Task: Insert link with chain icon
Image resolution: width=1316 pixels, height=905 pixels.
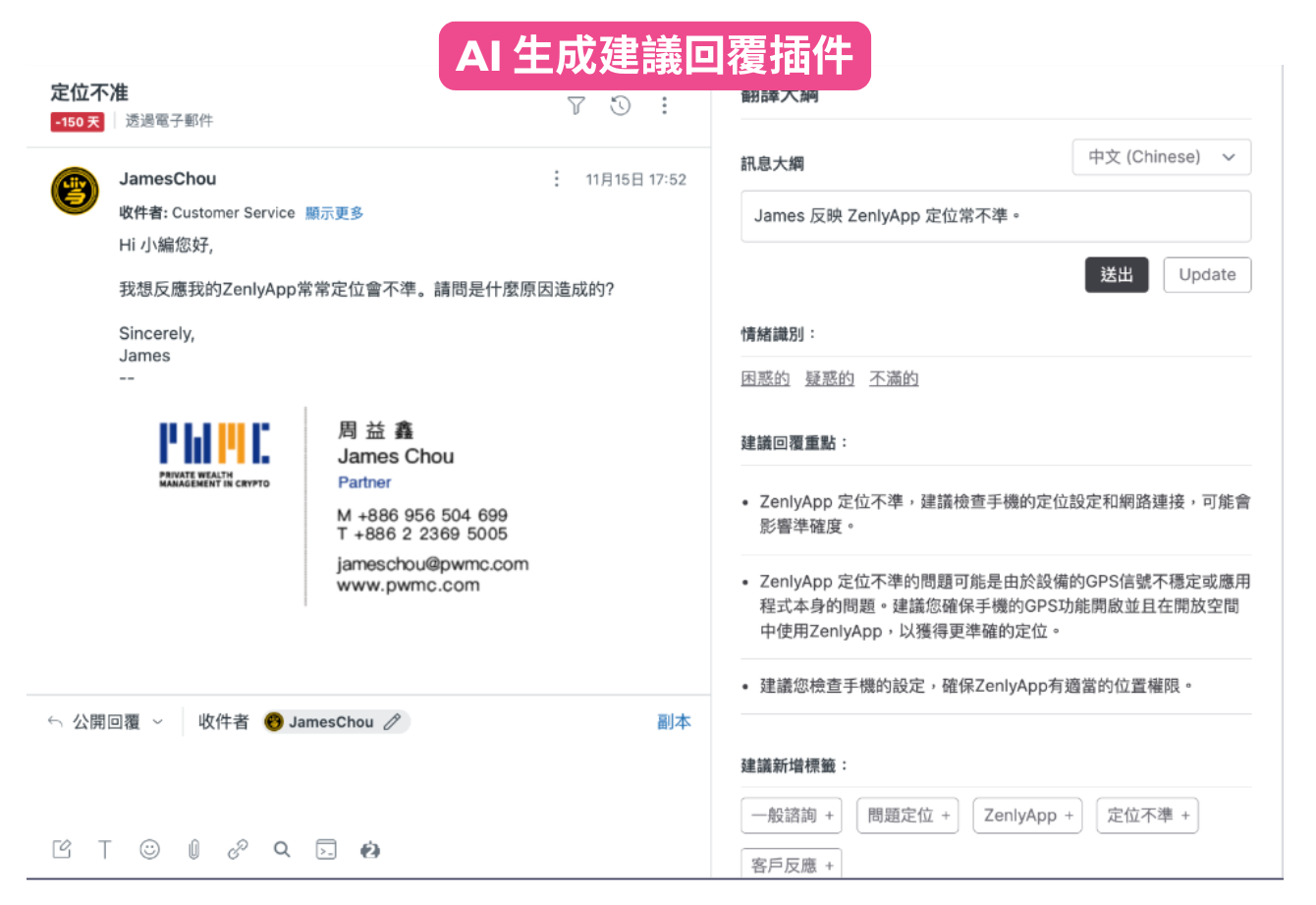Action: [238, 849]
